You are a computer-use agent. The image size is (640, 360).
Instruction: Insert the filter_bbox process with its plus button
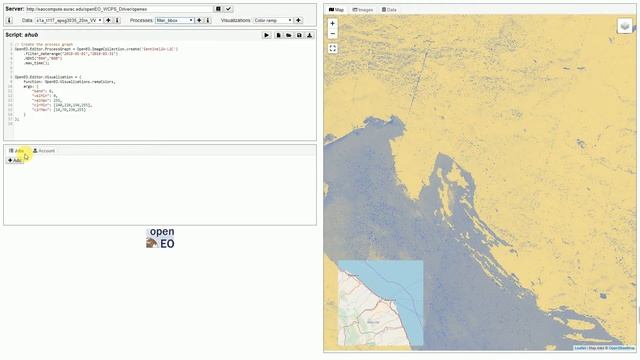coord(199,20)
